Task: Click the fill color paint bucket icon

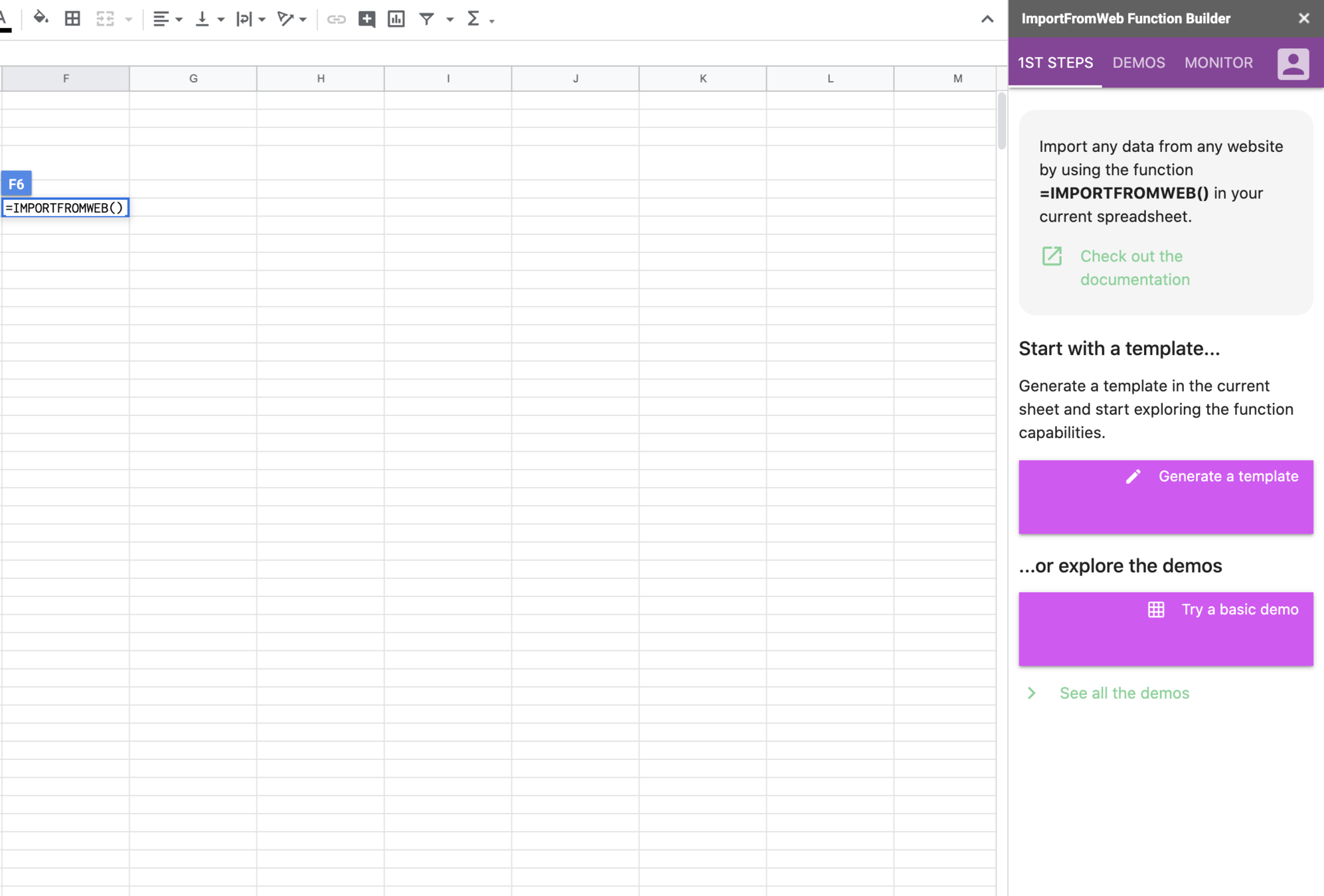Action: 41,19
